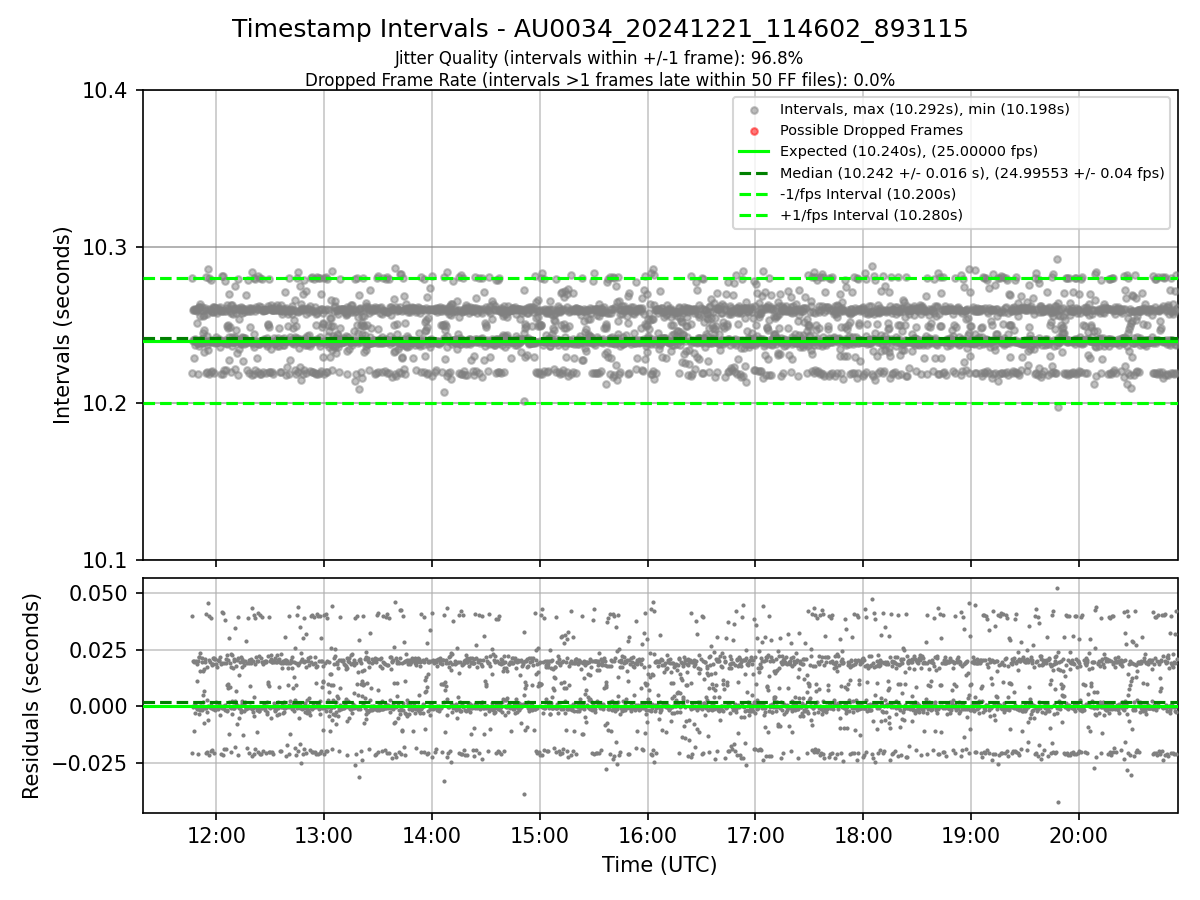Click the 'Residuals (seconds)' y-axis label

(x=32, y=696)
